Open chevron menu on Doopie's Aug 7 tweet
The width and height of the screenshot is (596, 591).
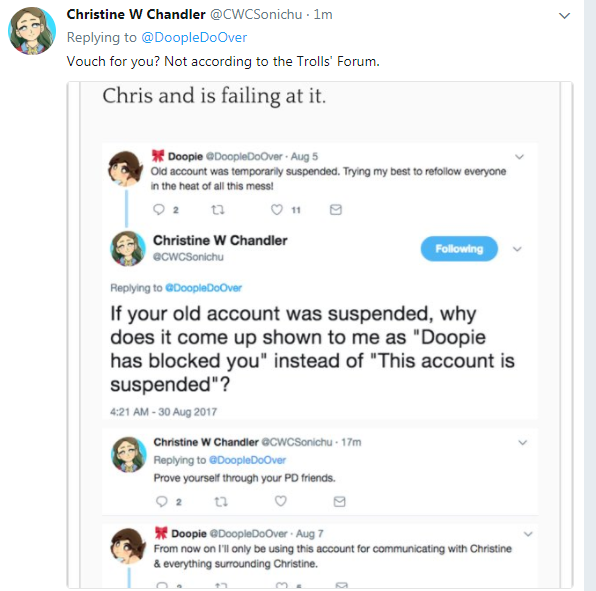coord(528,534)
